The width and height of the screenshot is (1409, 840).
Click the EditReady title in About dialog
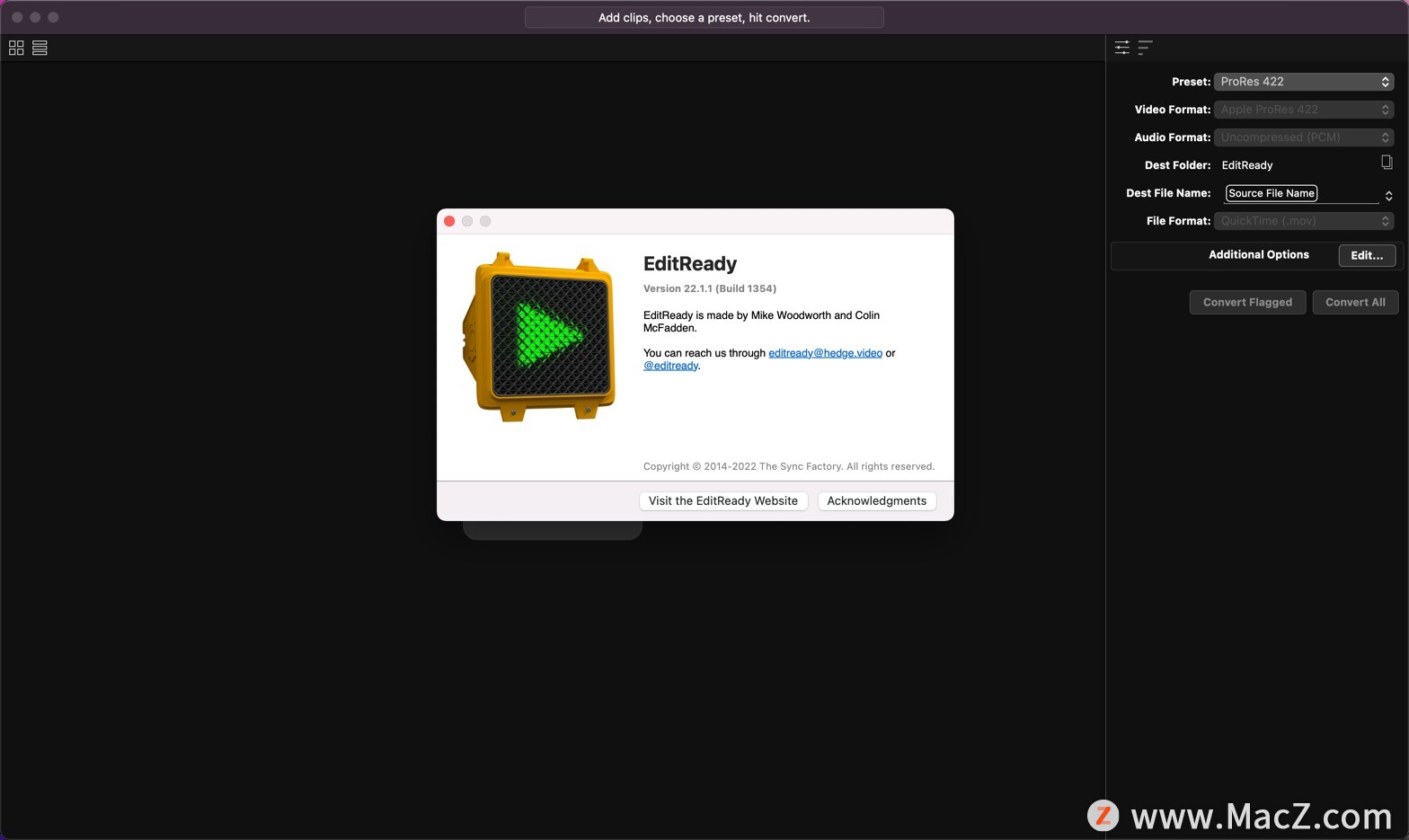(x=690, y=263)
